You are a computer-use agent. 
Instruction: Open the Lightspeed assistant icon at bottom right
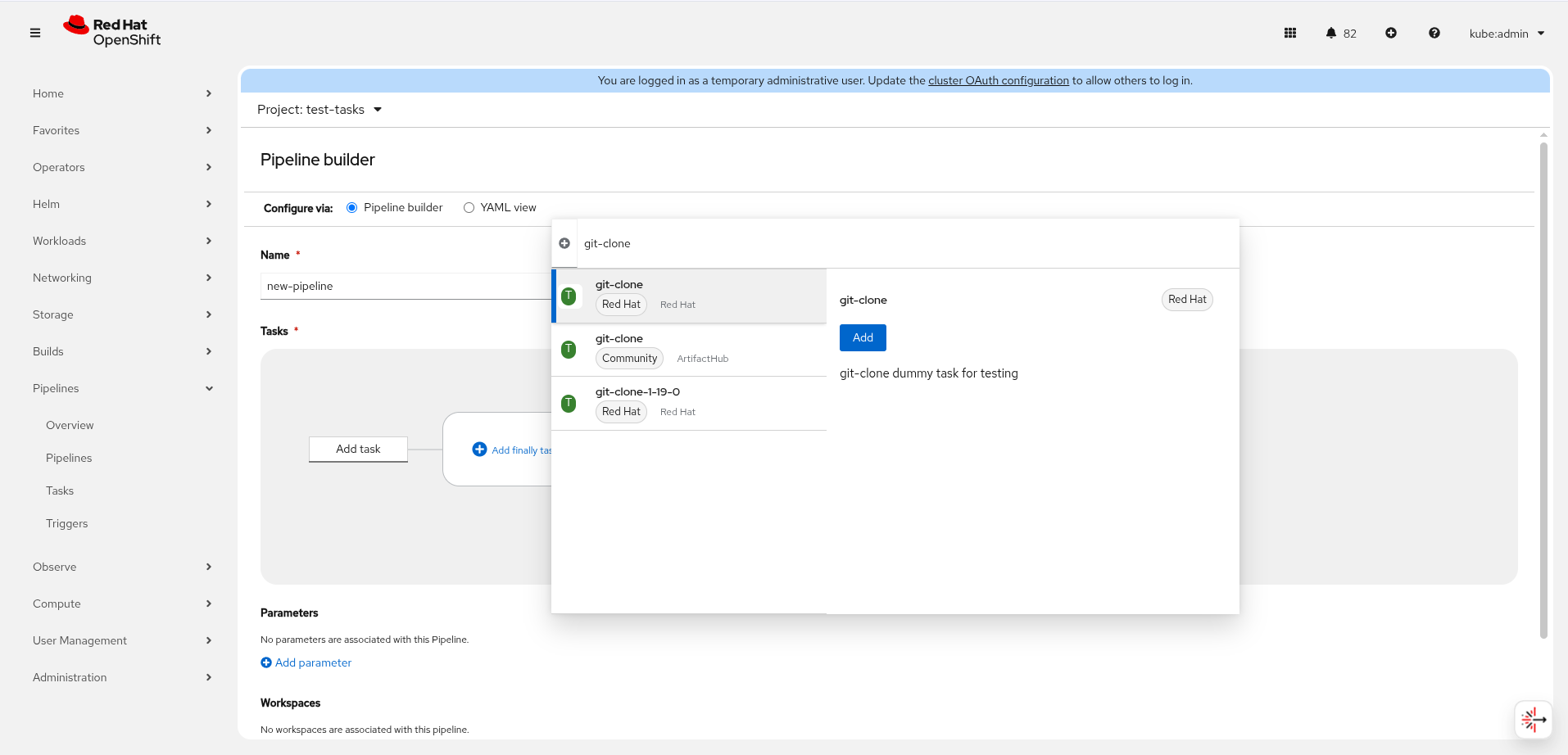click(x=1533, y=720)
